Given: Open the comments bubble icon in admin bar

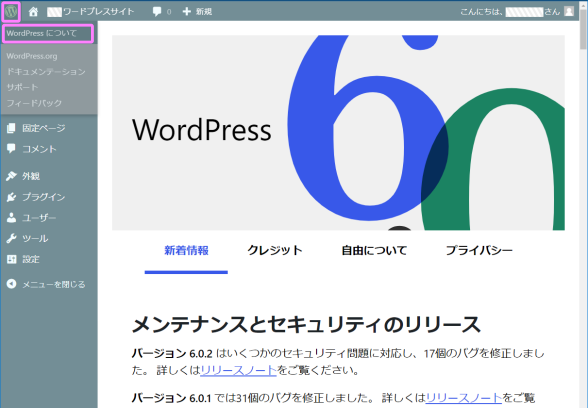Looking at the screenshot, I should pos(157,12).
